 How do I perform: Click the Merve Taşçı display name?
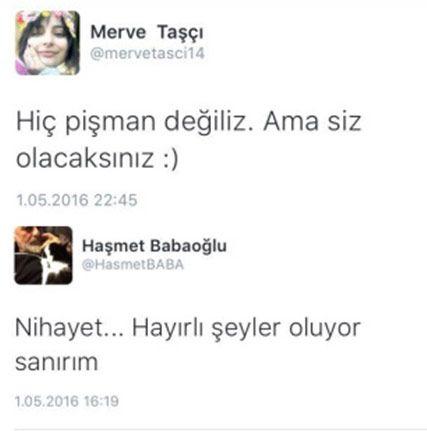pos(147,33)
